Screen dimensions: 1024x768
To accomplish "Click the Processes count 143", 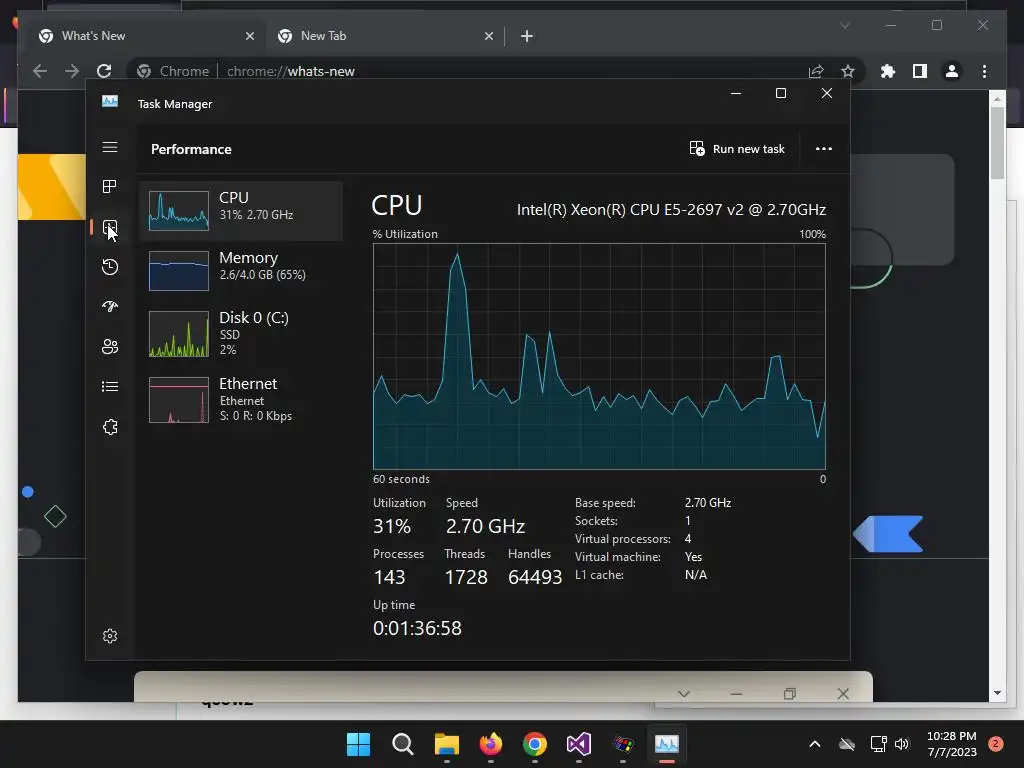I will [x=389, y=577].
